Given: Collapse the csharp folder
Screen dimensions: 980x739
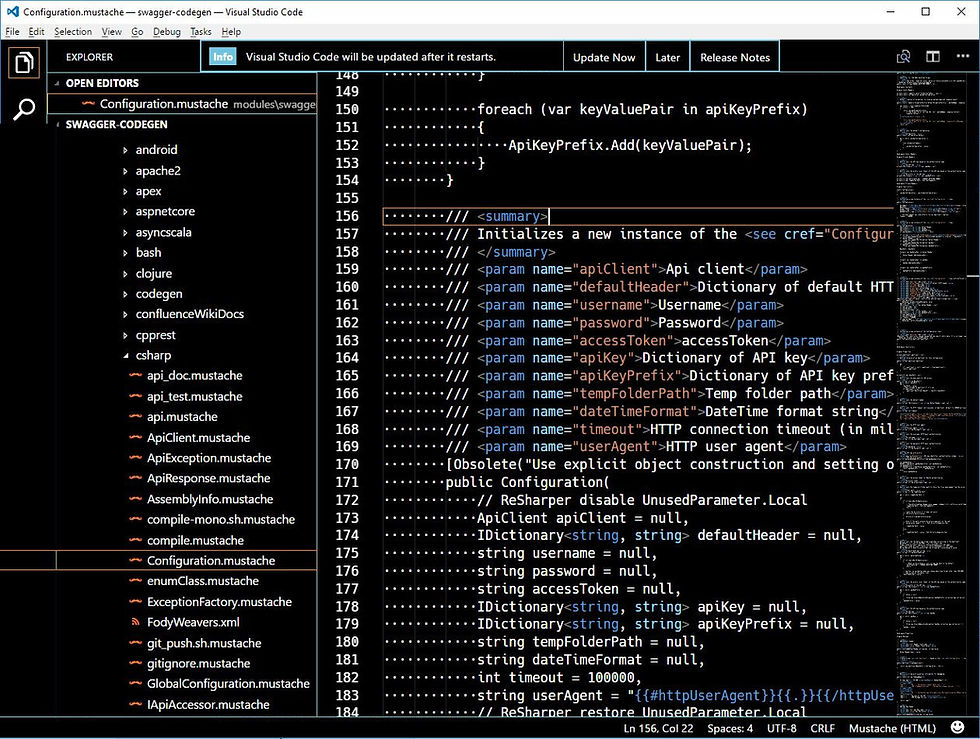Looking at the screenshot, I should [125, 356].
